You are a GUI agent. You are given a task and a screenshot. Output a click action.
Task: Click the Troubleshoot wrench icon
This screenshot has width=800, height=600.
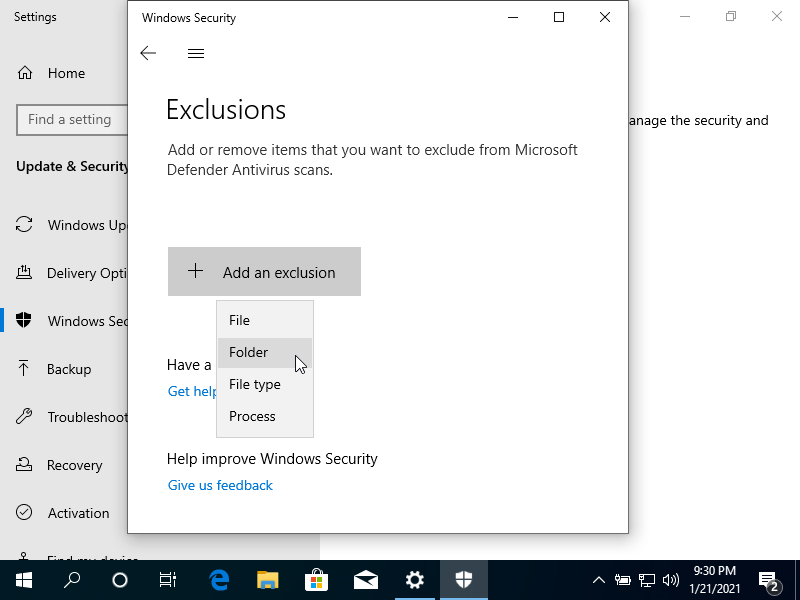coord(24,416)
